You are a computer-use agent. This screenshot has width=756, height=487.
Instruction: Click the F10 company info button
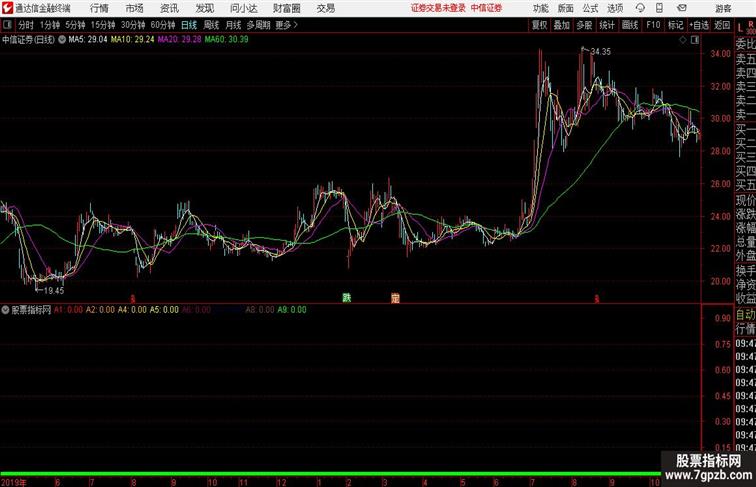653,25
